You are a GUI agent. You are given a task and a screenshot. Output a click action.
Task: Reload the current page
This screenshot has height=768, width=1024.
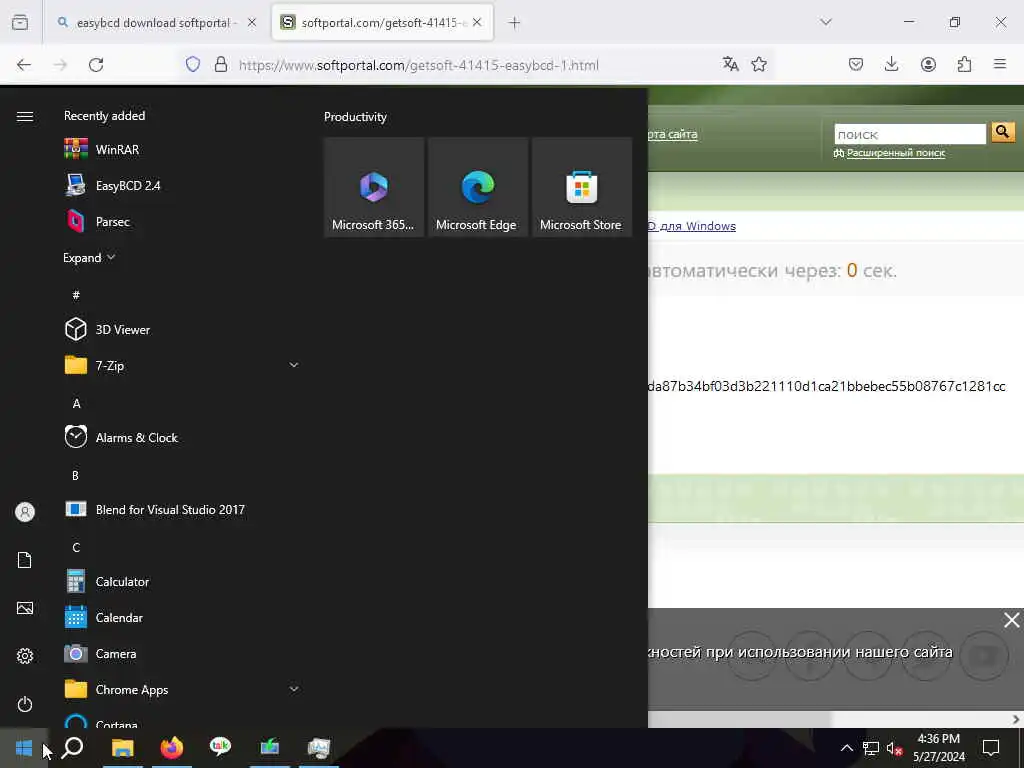(96, 64)
